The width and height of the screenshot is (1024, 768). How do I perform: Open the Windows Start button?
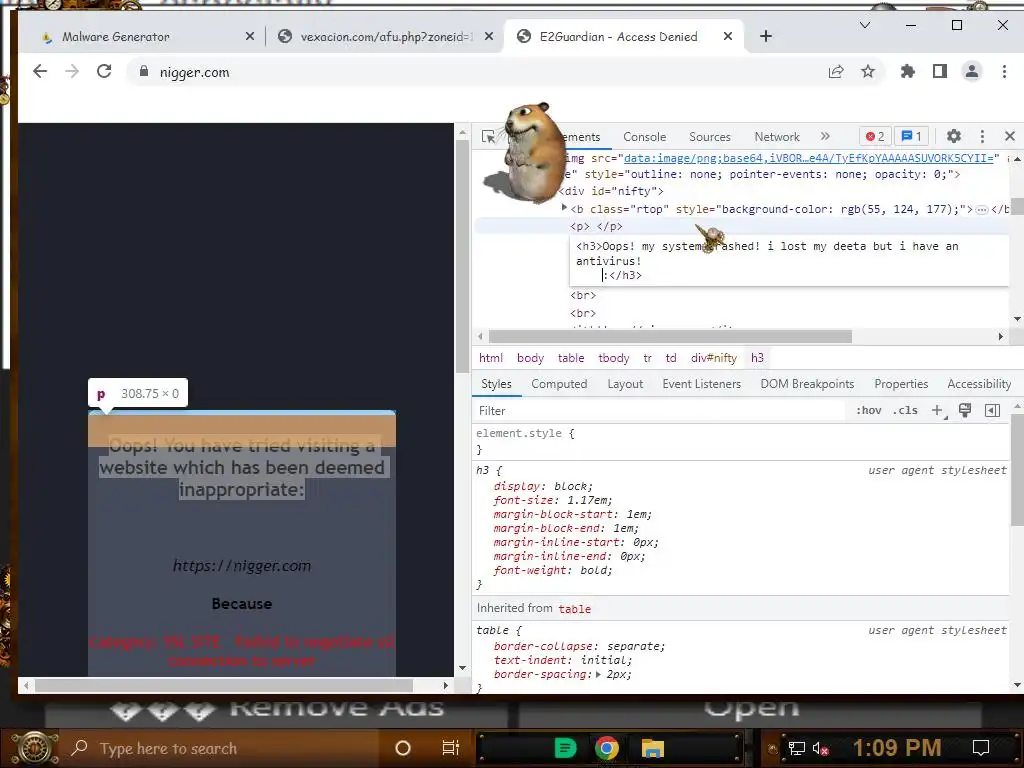35,748
